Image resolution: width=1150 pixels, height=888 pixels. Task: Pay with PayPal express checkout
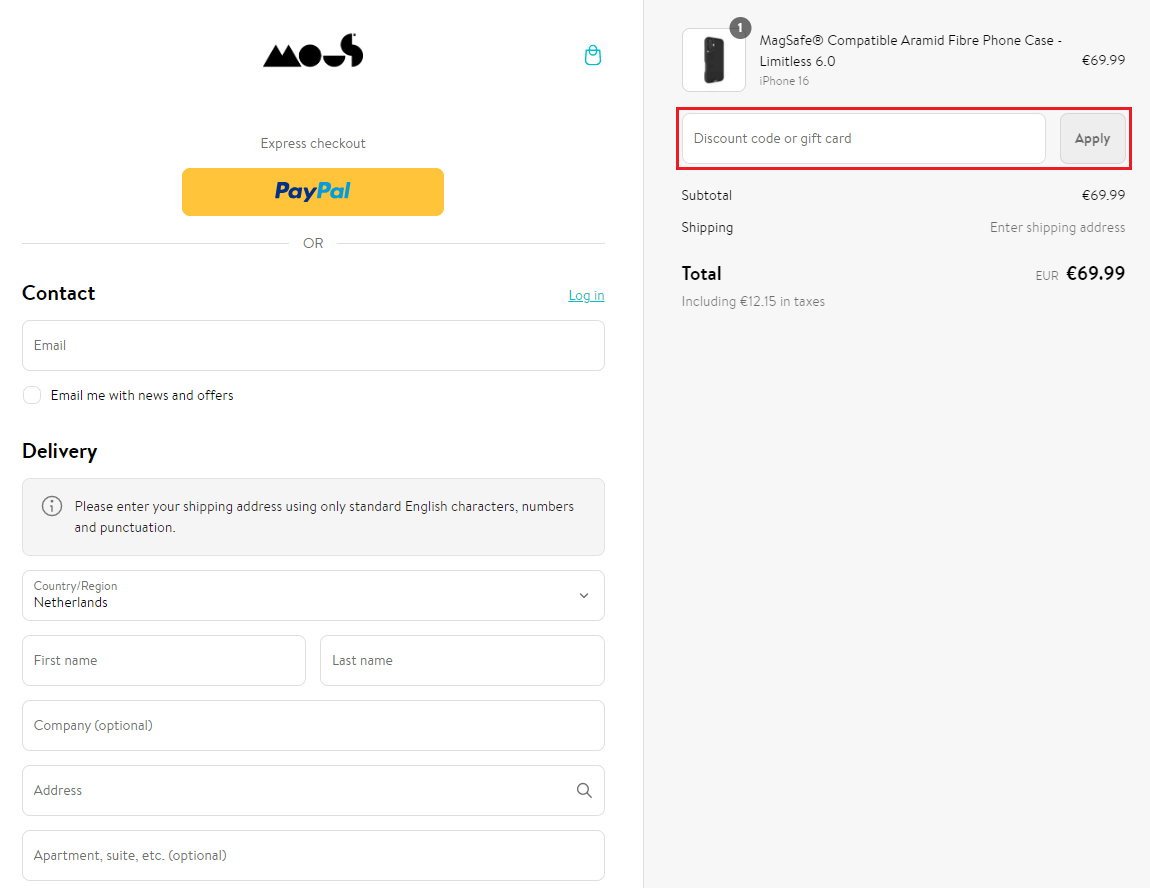[x=313, y=191]
